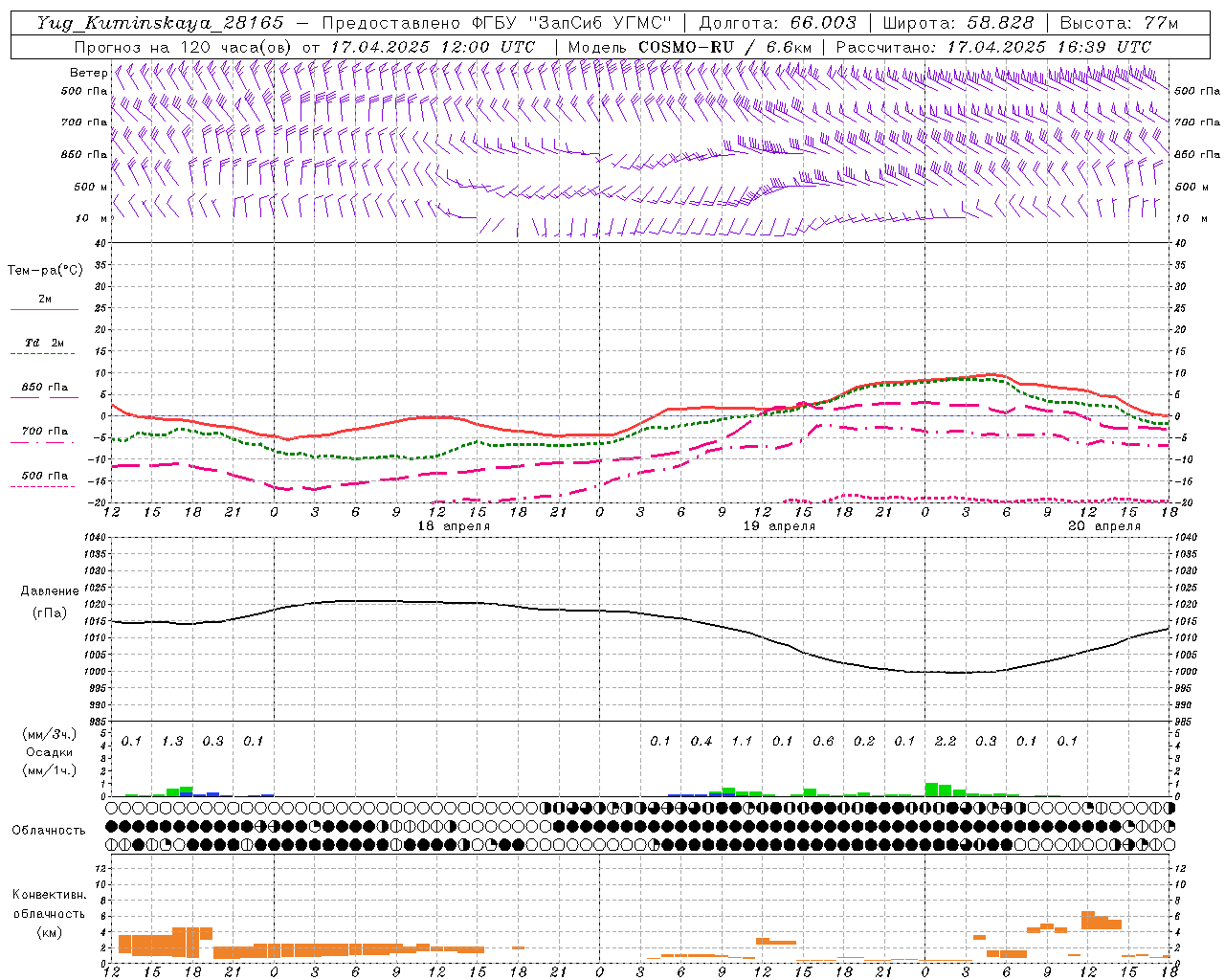Click the precipitation value 1.3

(x=172, y=741)
